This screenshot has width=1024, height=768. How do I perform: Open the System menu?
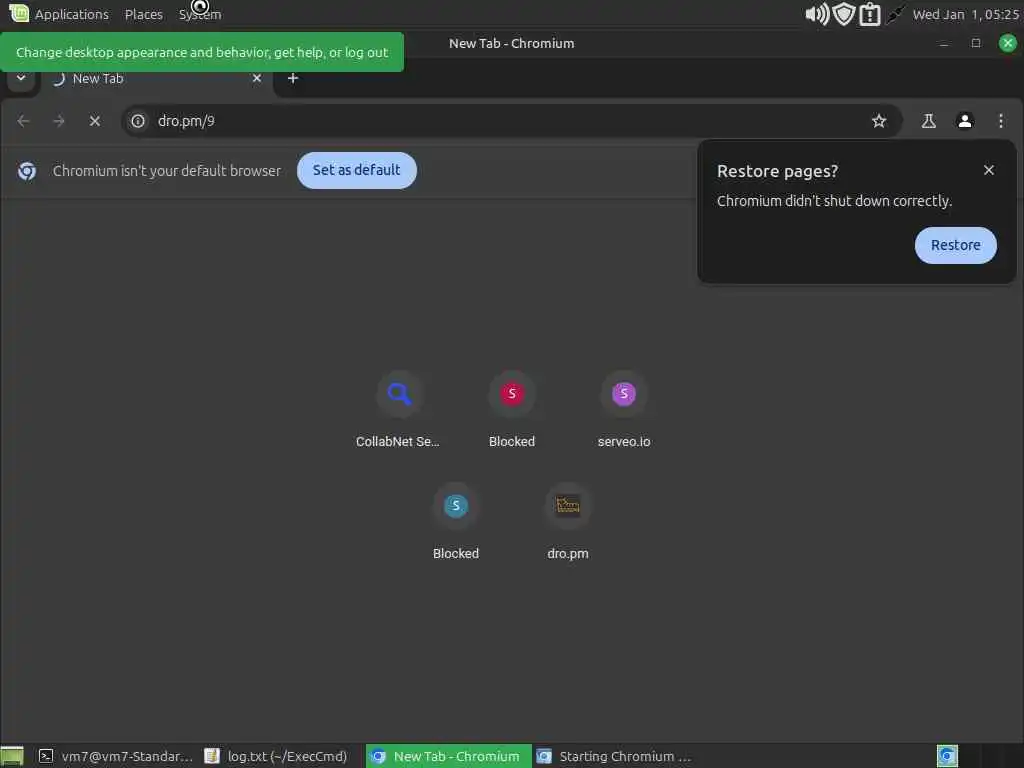(x=200, y=14)
